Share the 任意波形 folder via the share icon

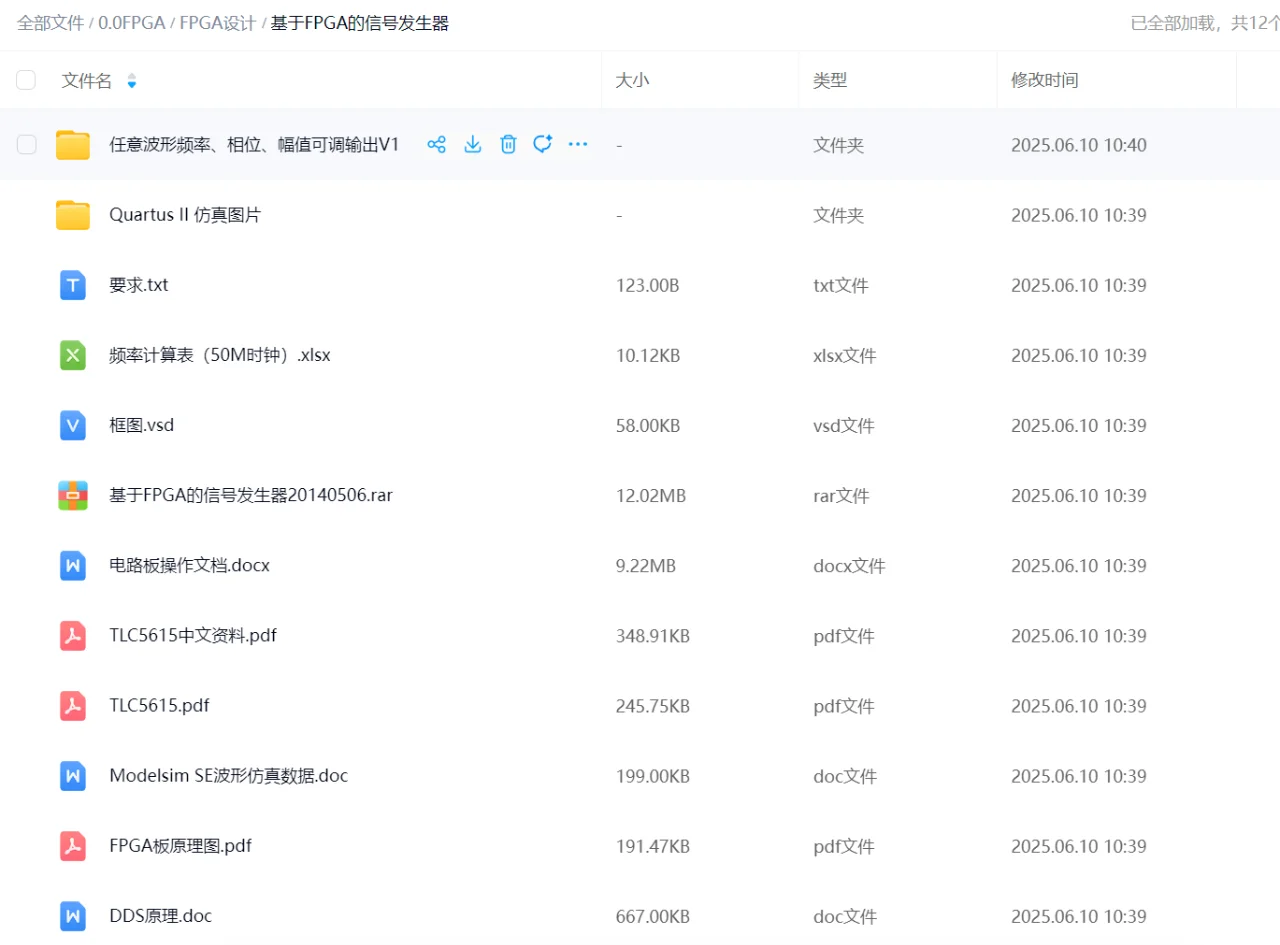pos(437,144)
